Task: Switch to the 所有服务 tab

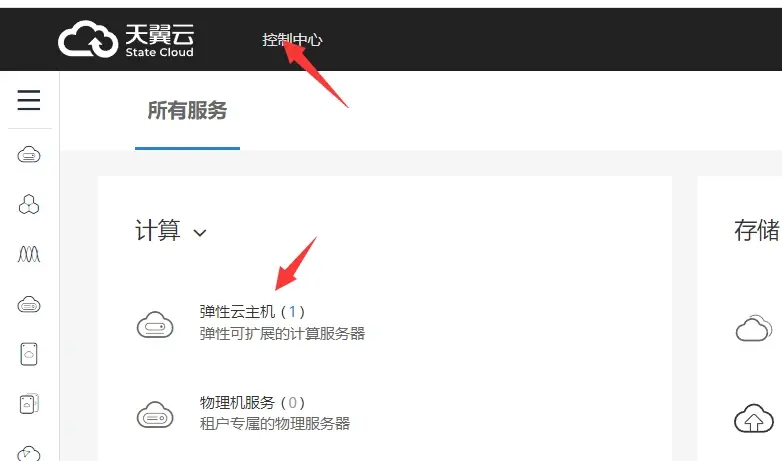Action: tap(188, 110)
